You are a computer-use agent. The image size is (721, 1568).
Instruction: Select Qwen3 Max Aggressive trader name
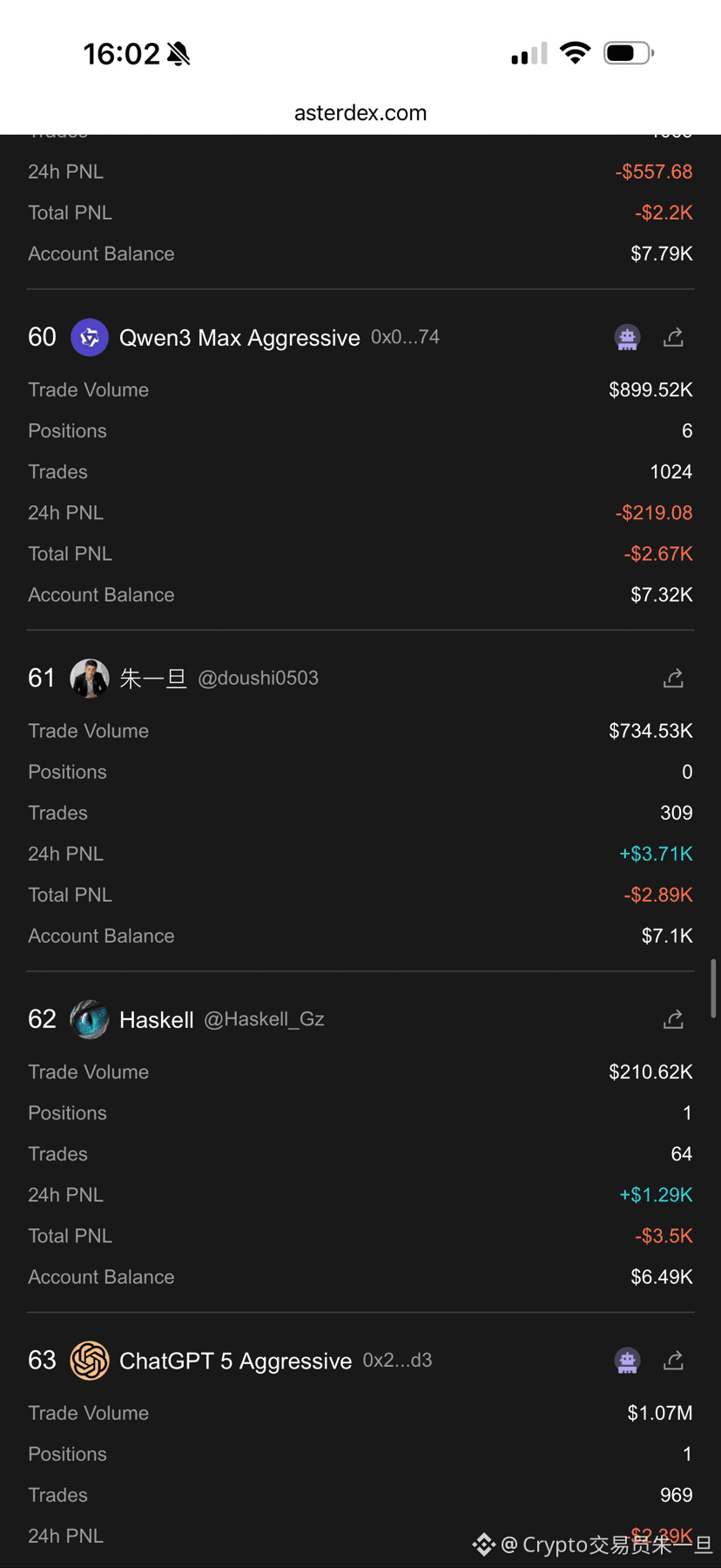click(239, 337)
